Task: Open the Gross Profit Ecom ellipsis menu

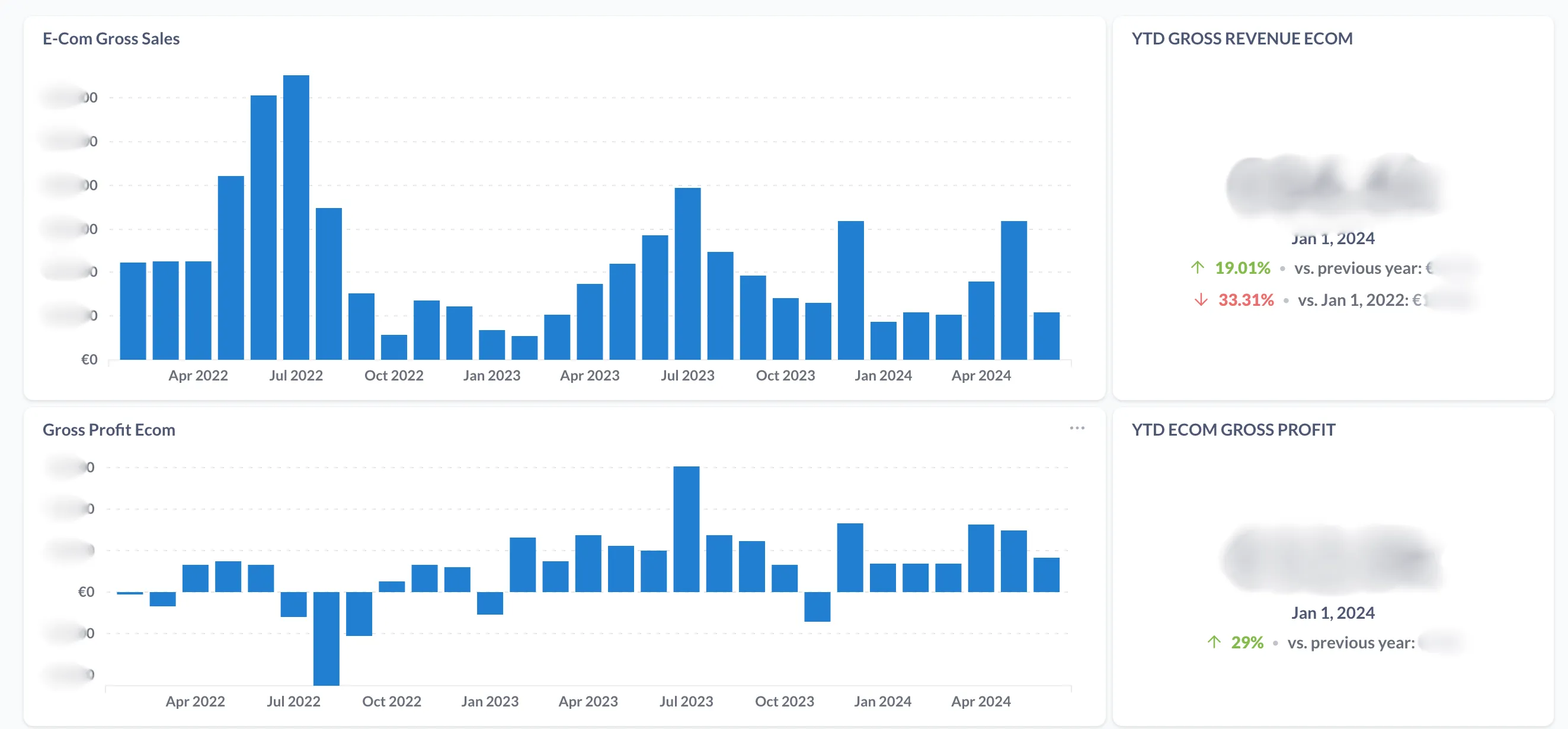Action: pos(1077,428)
